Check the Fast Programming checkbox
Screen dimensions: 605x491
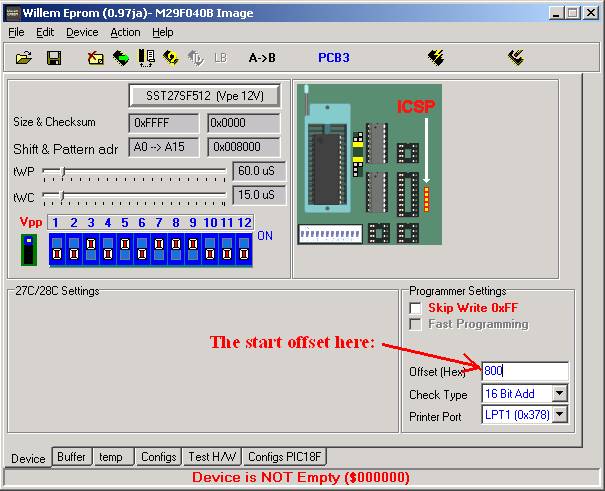[x=416, y=324]
